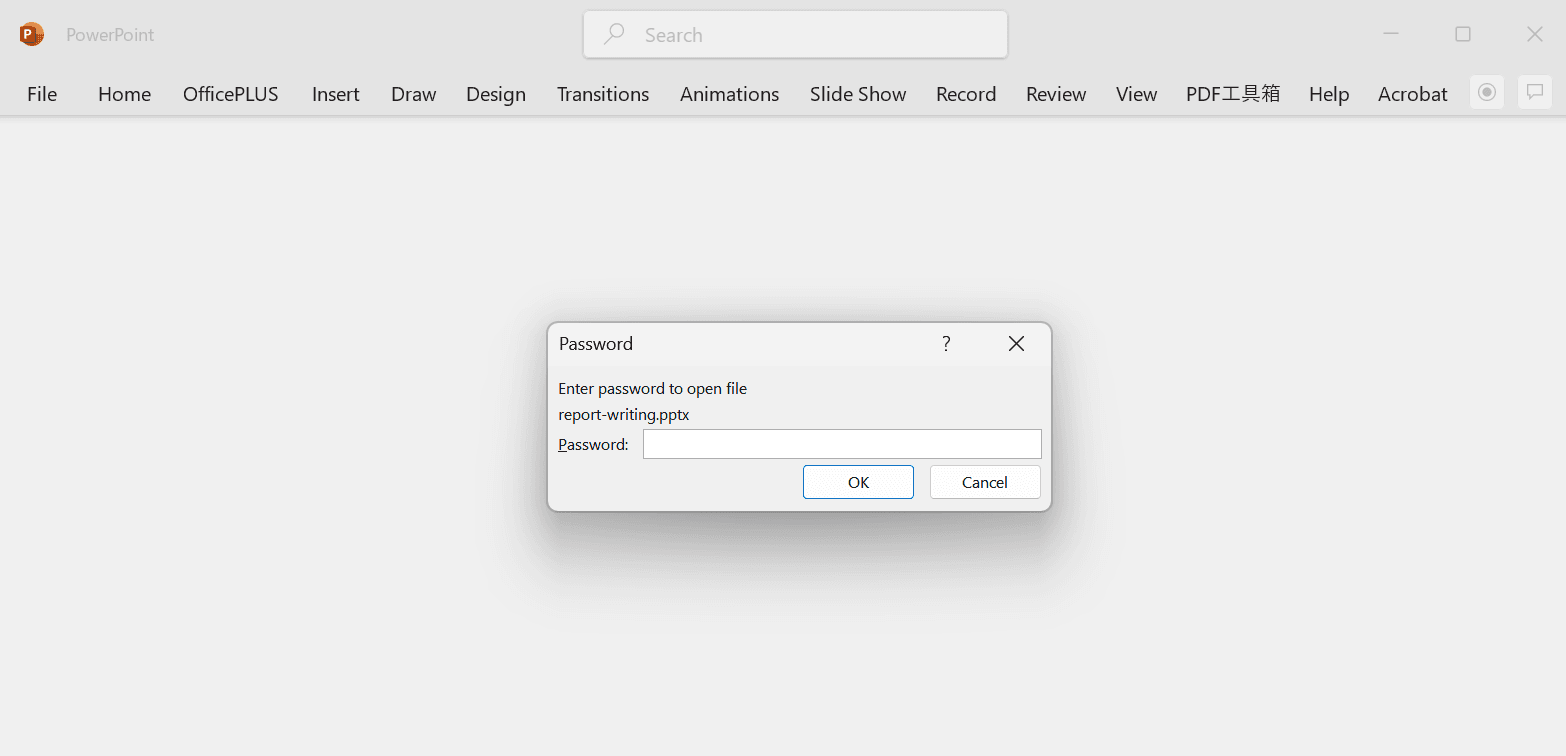Switch to the Home tab
This screenshot has height=756, width=1566.
(124, 94)
